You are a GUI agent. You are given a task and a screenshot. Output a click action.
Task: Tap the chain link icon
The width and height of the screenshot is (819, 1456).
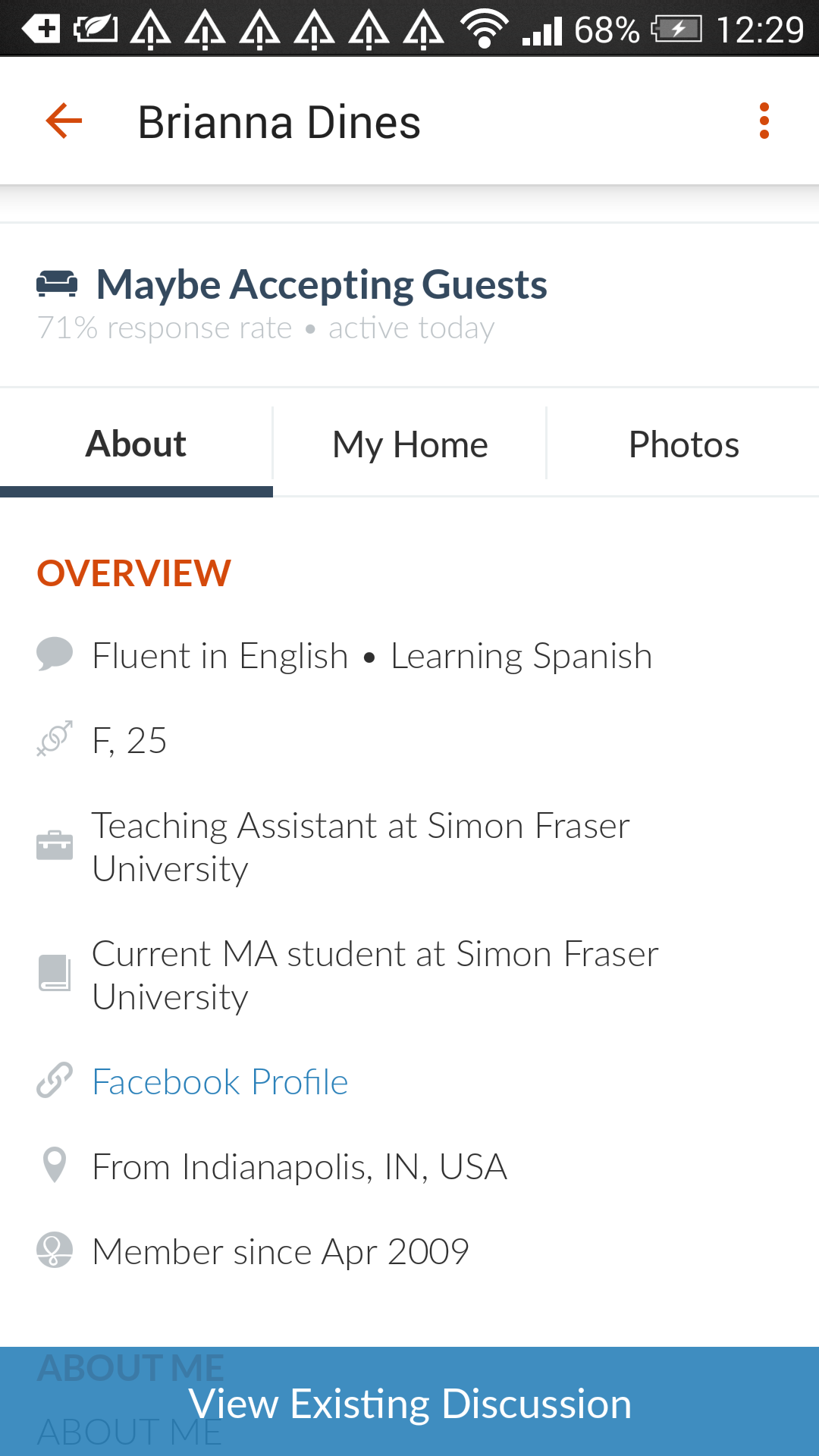[x=55, y=1081]
